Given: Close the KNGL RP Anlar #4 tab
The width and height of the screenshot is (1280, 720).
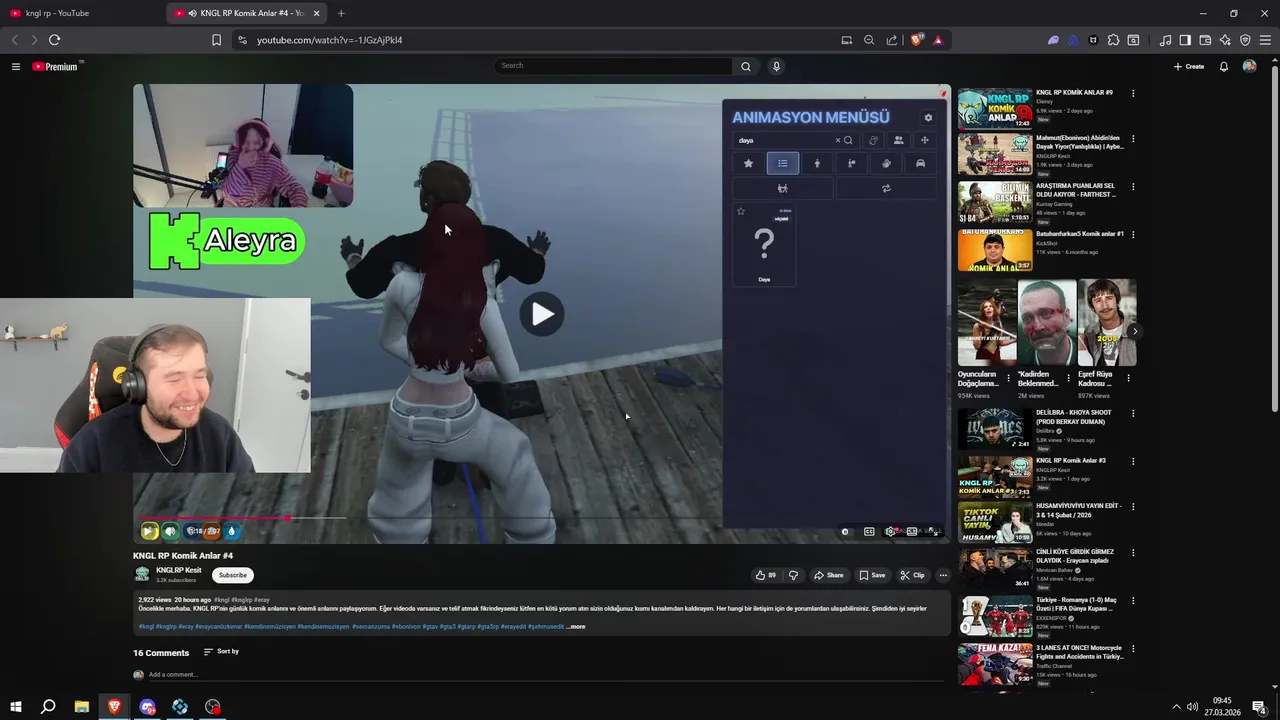Looking at the screenshot, I should (317, 13).
